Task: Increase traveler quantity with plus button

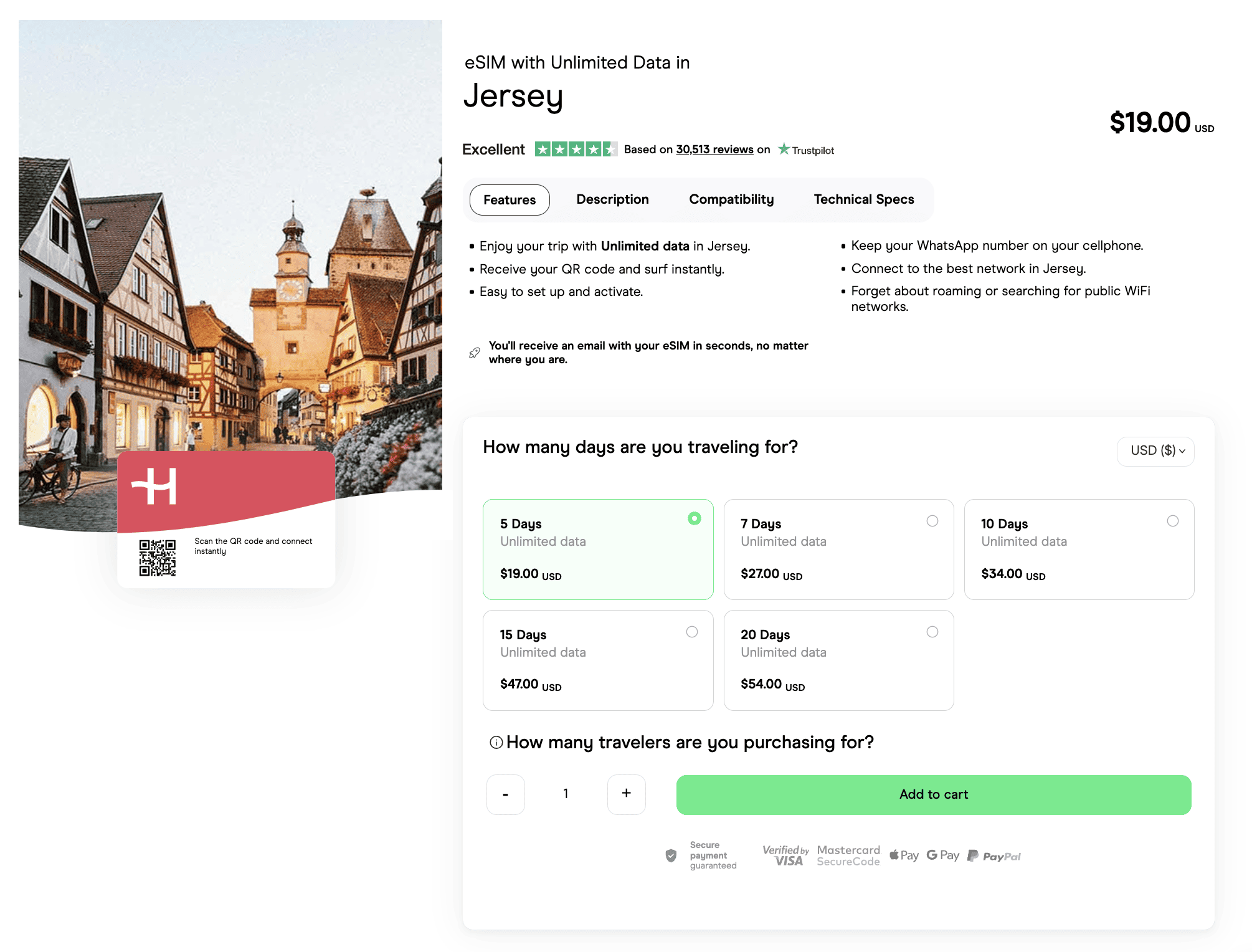Action: pos(626,794)
